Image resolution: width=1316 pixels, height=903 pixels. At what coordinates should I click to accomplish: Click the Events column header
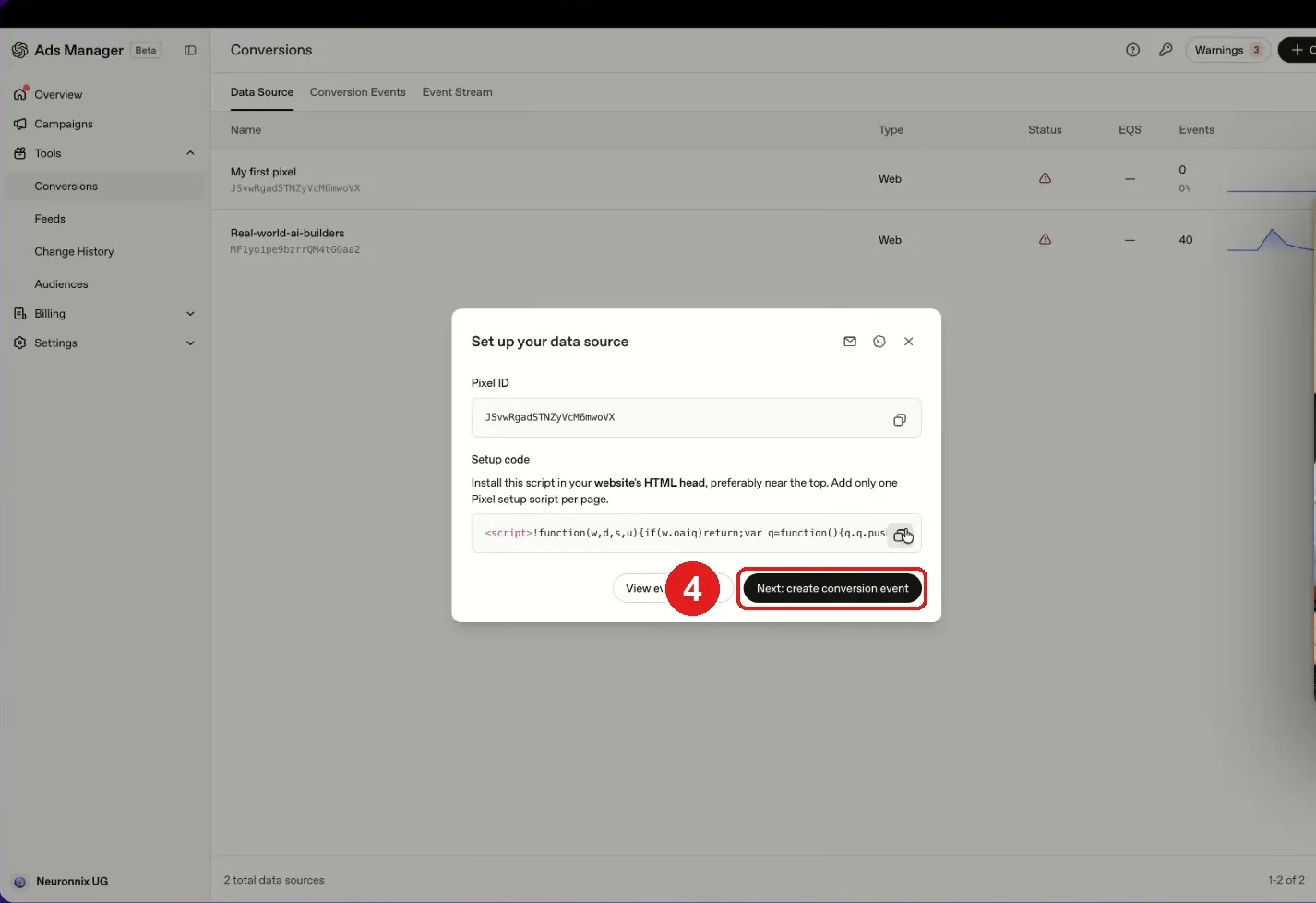pyautogui.click(x=1196, y=130)
